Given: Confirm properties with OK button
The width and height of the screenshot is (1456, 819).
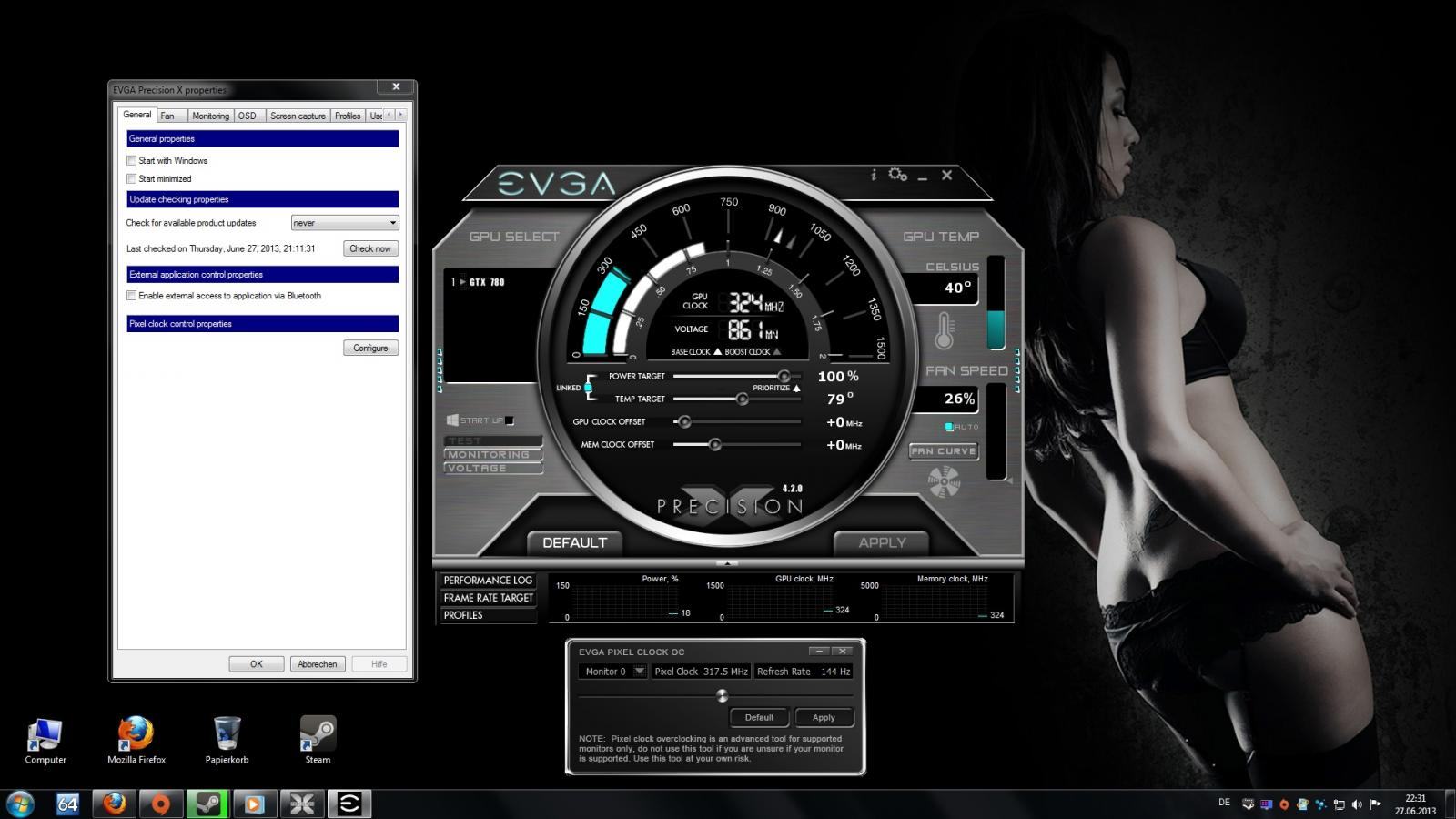Looking at the screenshot, I should pyautogui.click(x=257, y=664).
